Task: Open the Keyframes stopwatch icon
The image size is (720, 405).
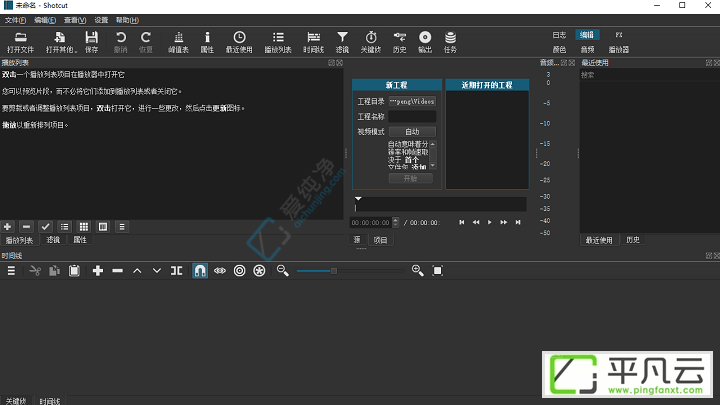Action: [371, 42]
